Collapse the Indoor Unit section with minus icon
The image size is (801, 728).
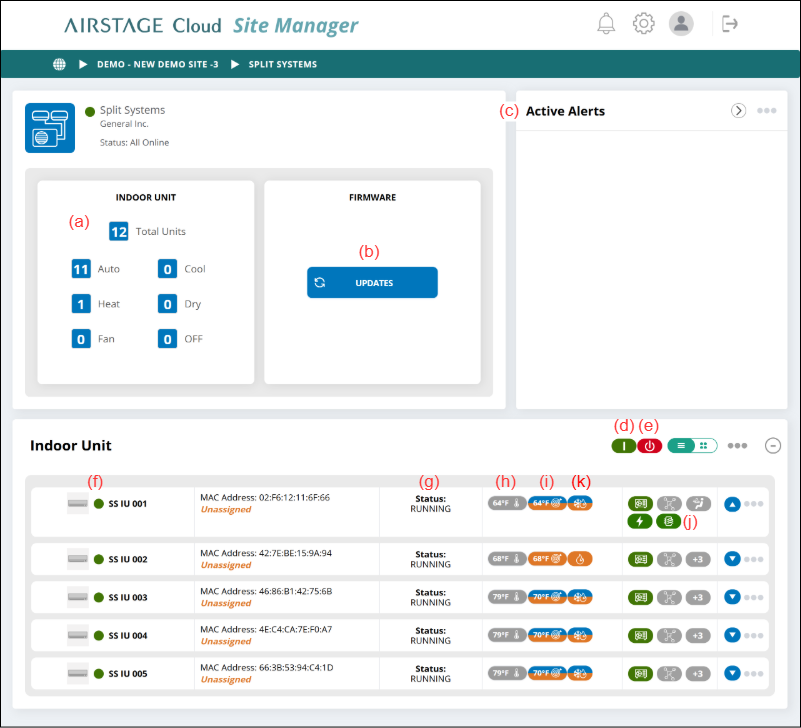(772, 446)
